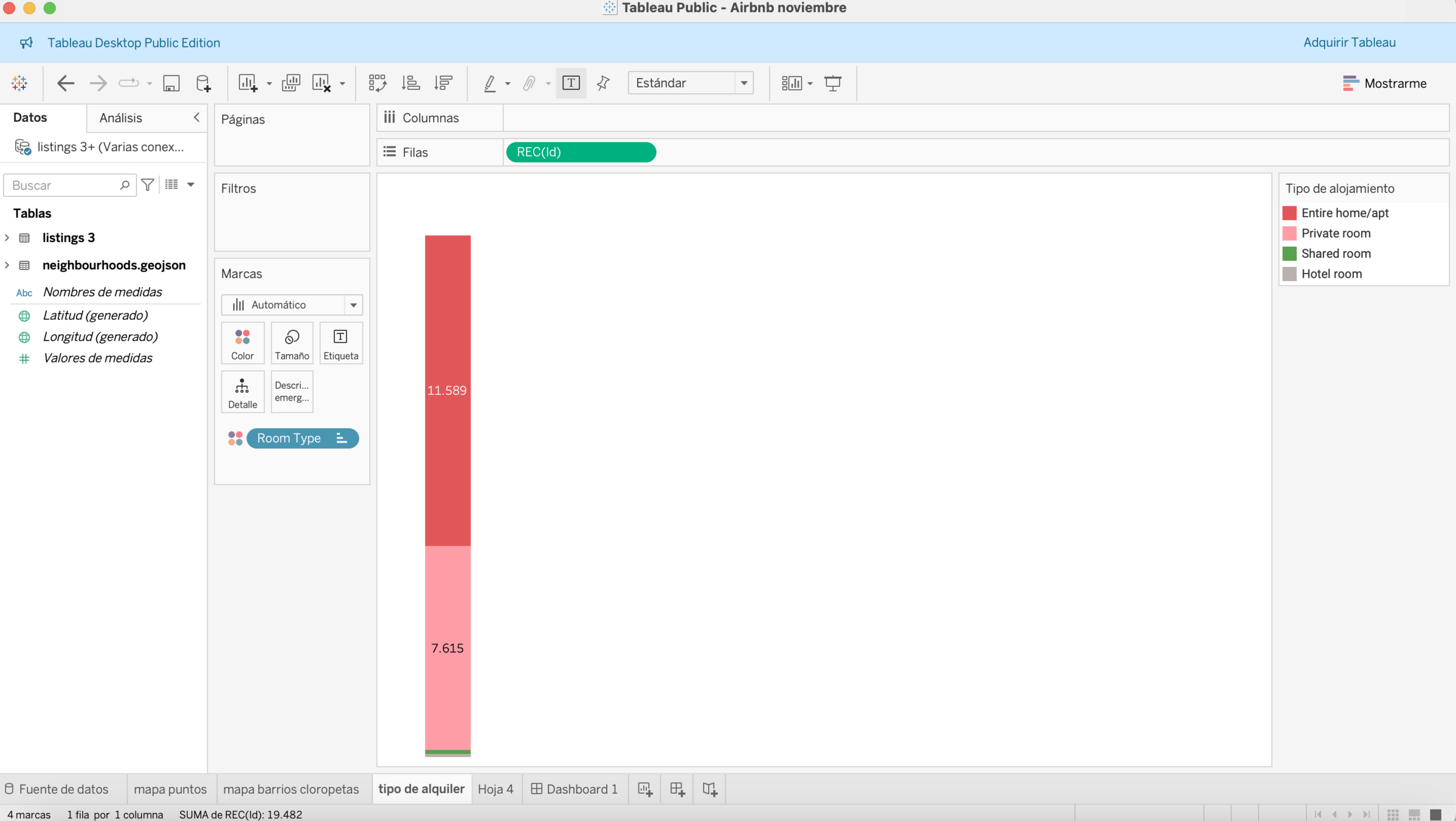The height and width of the screenshot is (821, 1456).
Task: Click the Add new data source icon
Action: 204,83
